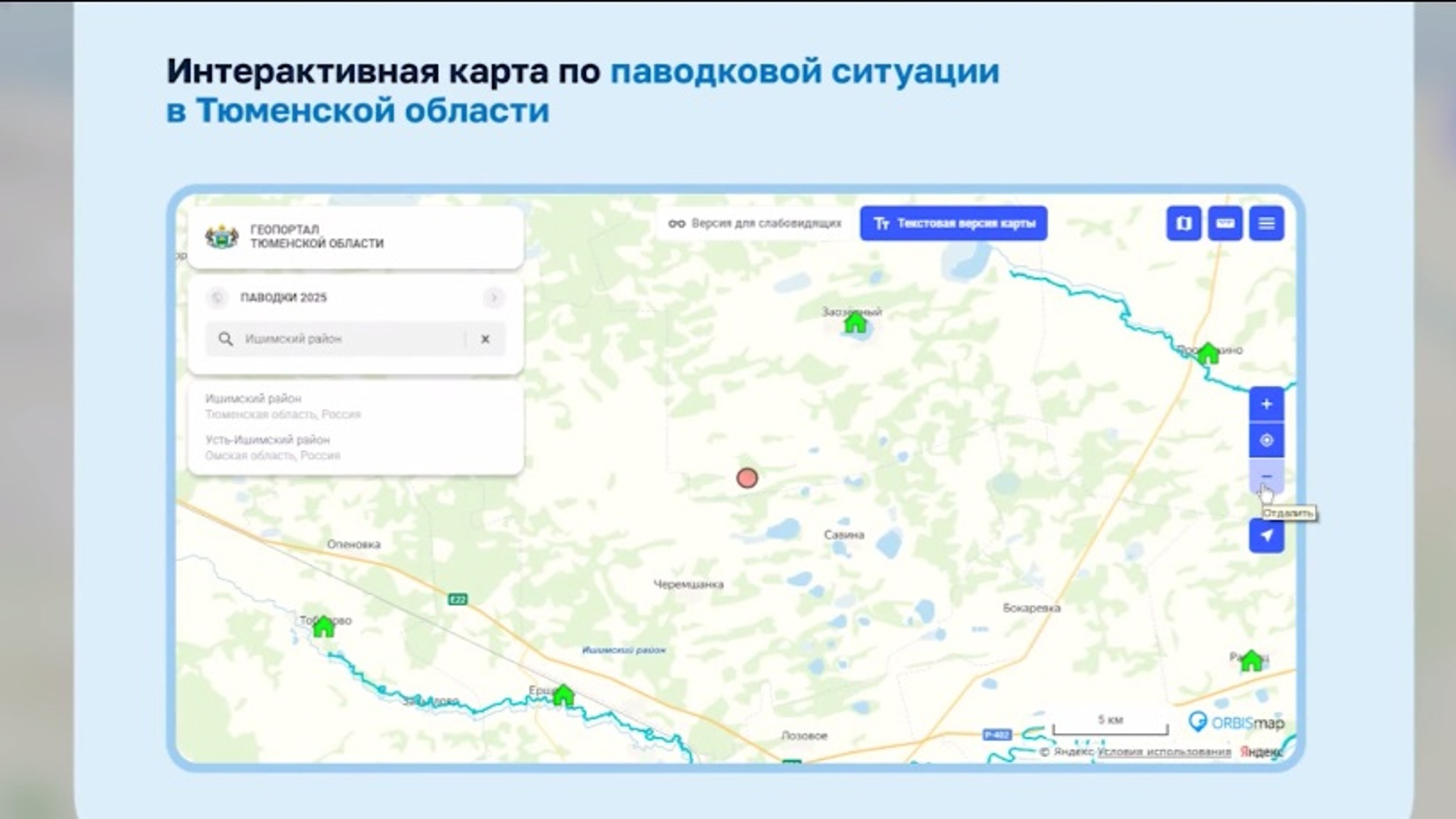Select the green house marker near the northeast river
Image resolution: width=1456 pixels, height=819 pixels.
(x=1209, y=353)
